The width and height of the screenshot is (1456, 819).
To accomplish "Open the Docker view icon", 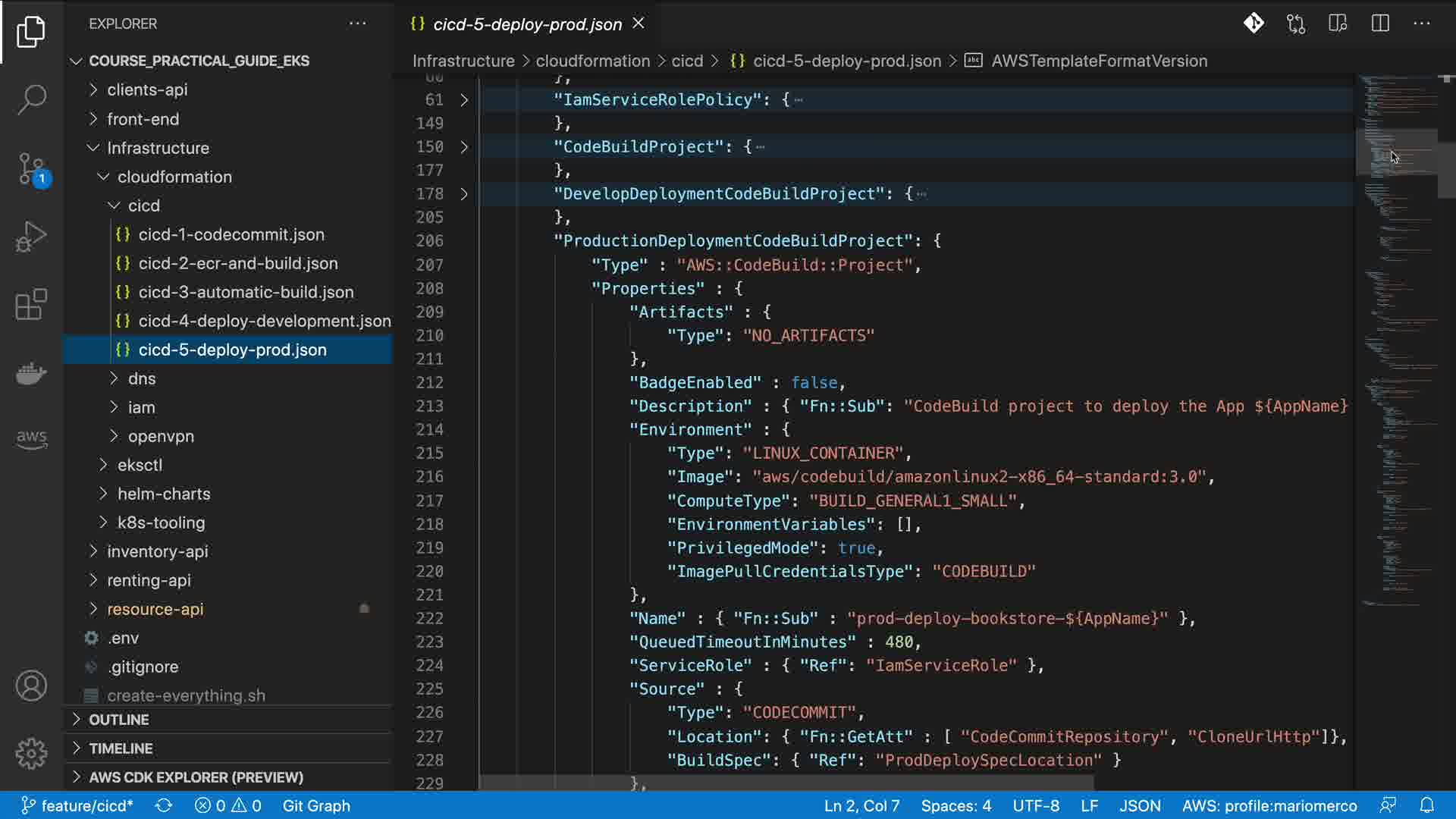I will (31, 373).
